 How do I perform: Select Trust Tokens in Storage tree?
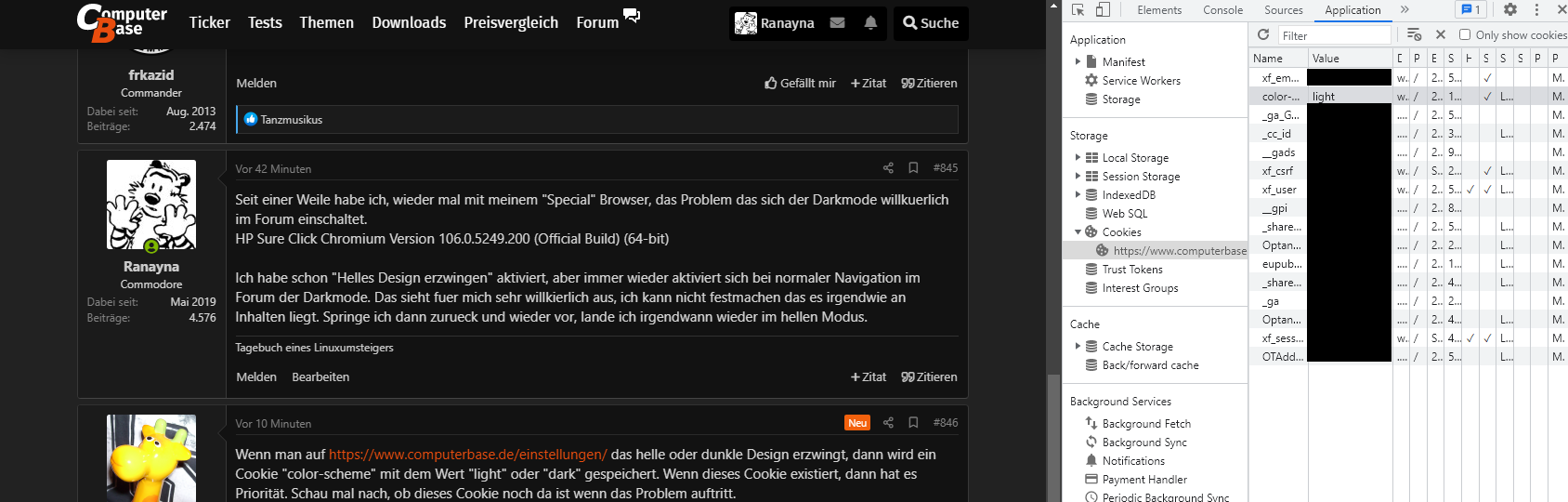(x=1131, y=270)
